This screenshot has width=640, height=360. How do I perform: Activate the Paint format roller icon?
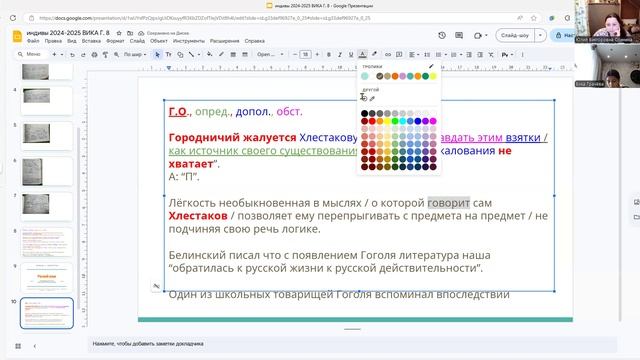105,55
